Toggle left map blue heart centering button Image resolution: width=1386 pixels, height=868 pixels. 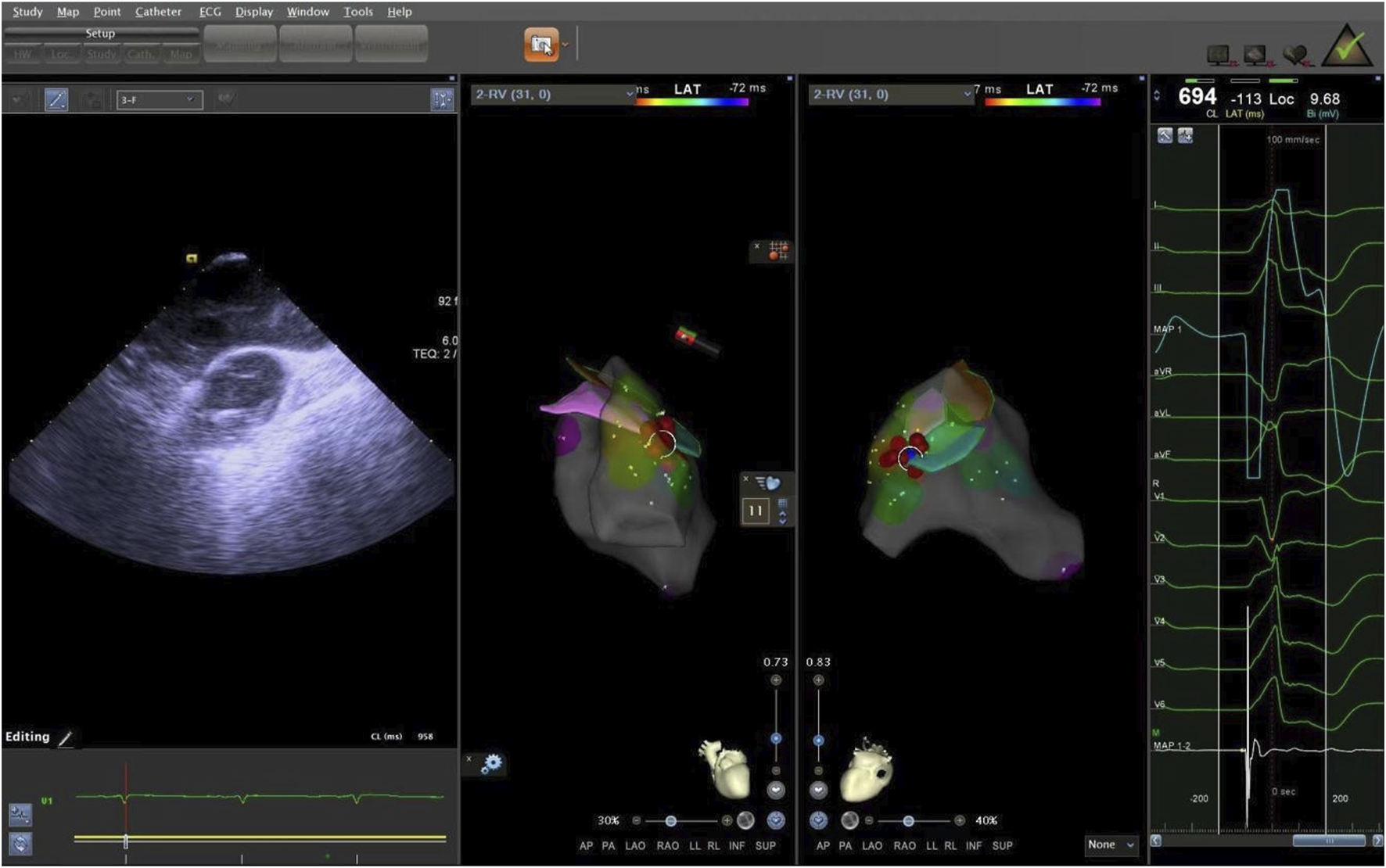coord(776,820)
